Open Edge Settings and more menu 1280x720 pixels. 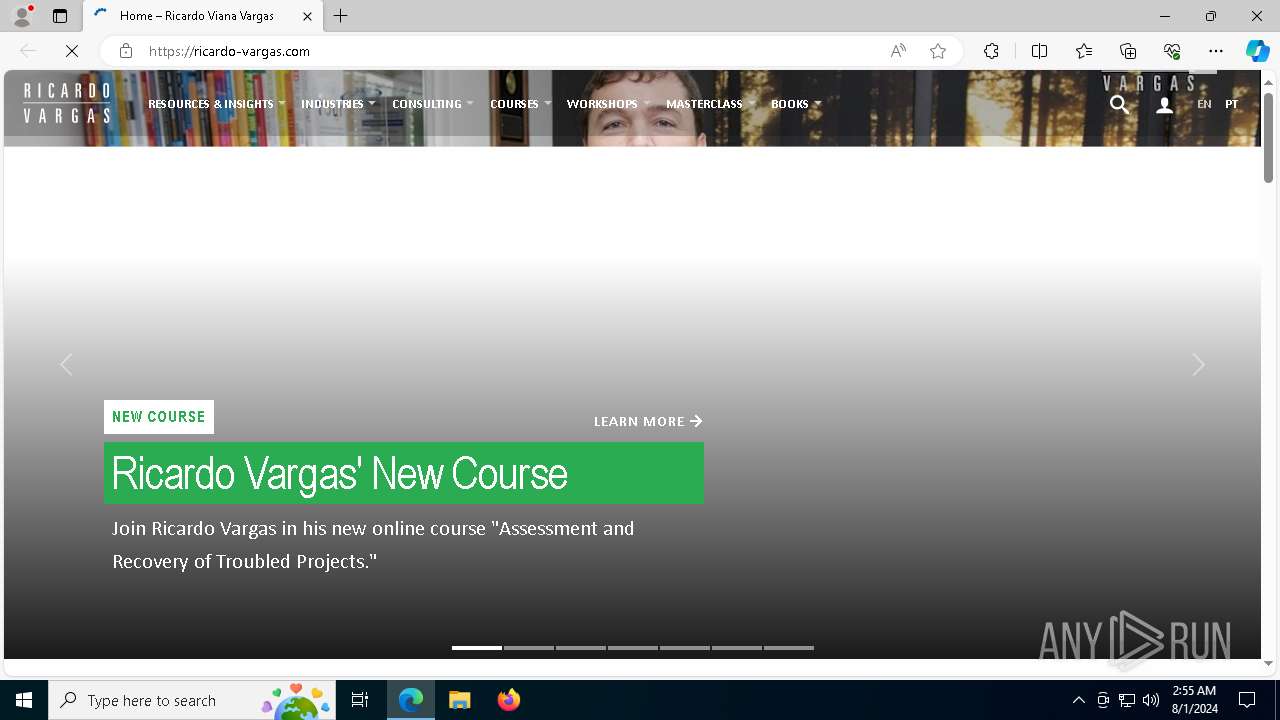[1216, 51]
